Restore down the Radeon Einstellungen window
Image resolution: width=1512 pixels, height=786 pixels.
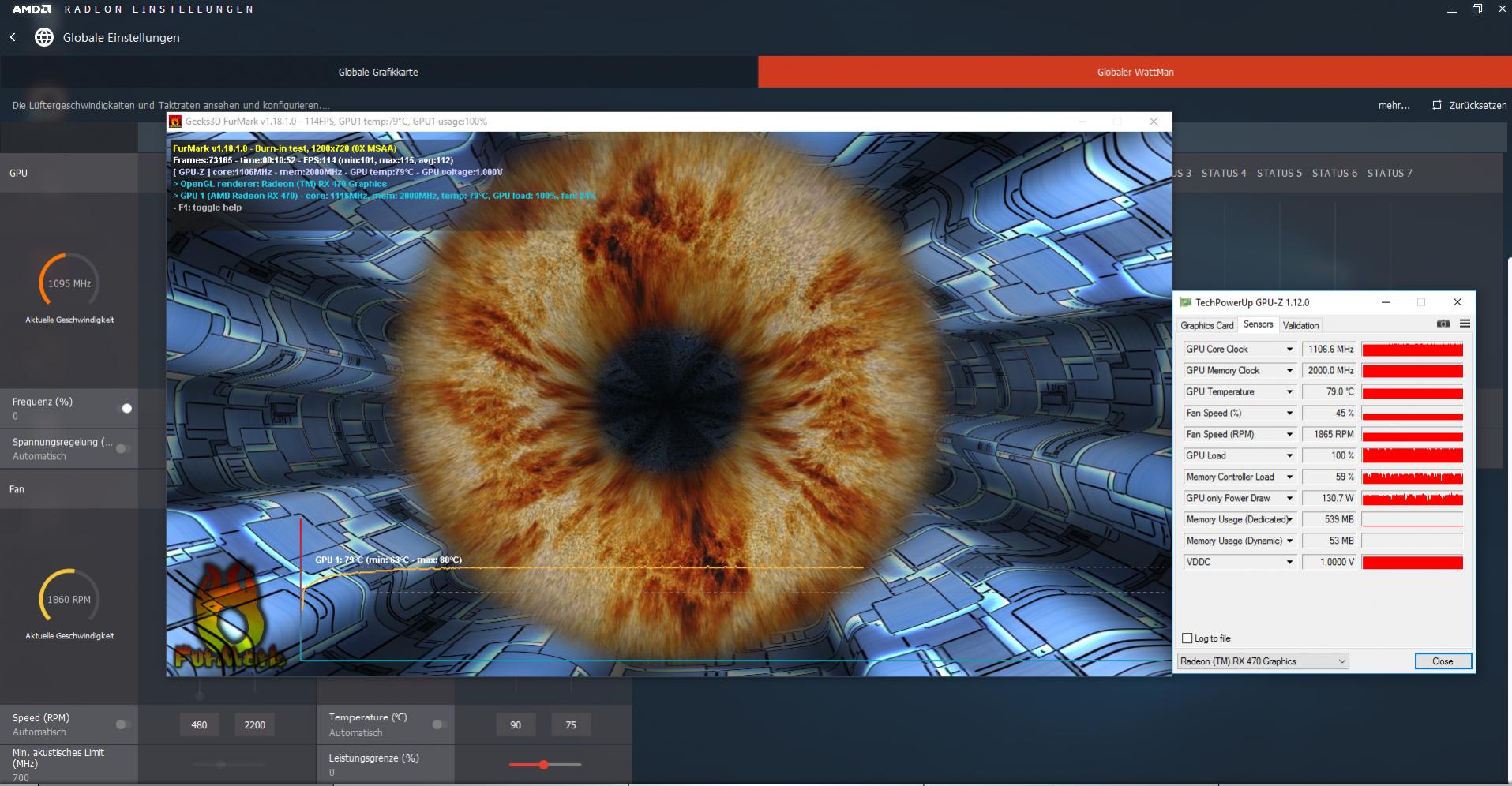[1477, 9]
